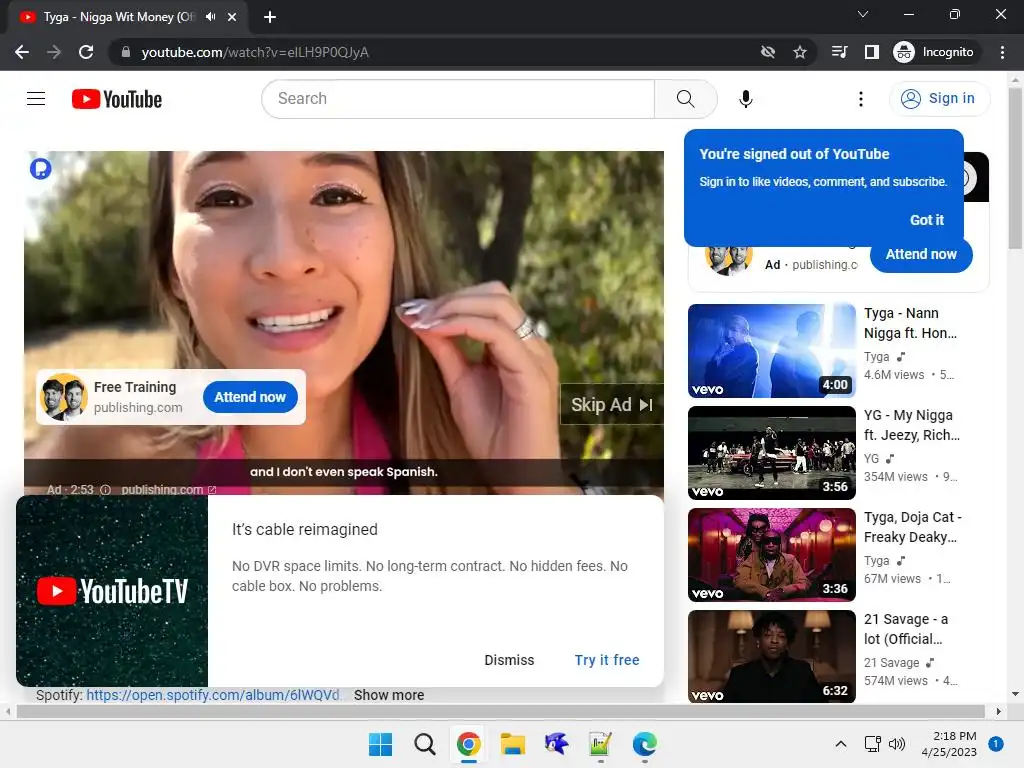Click Attend now in the sidebar ad
1024x768 pixels.
[921, 254]
